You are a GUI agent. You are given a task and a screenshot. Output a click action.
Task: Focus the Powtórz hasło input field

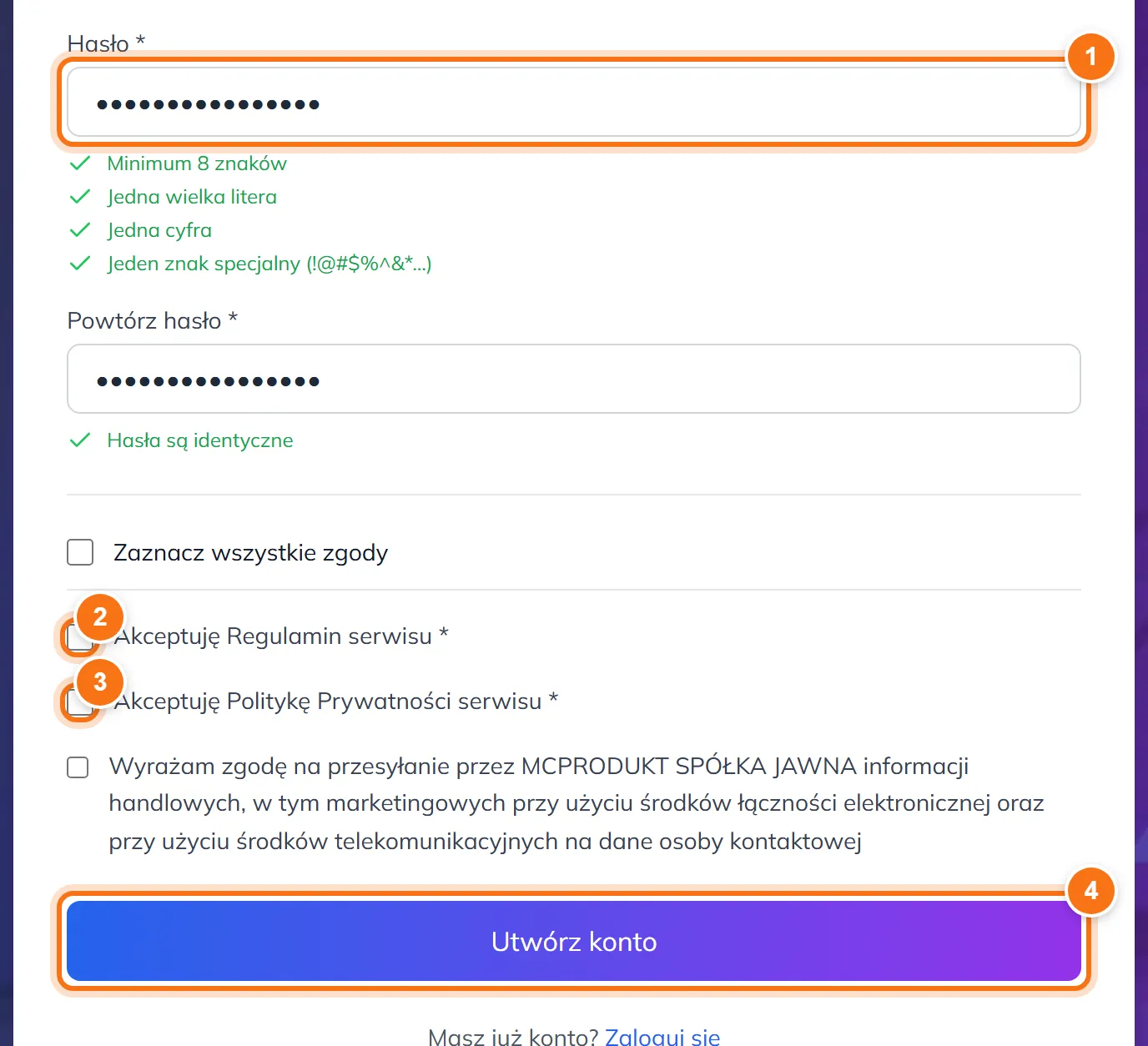point(574,379)
